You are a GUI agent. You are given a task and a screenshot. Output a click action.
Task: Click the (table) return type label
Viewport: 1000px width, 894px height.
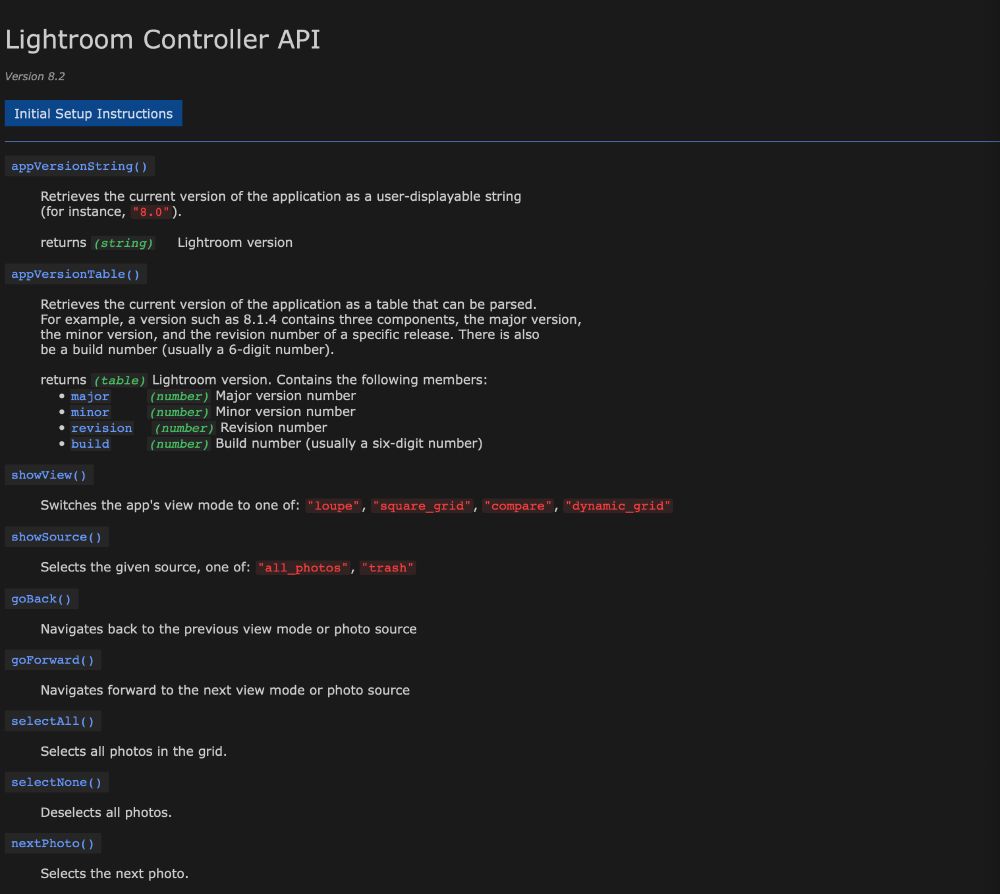point(119,380)
